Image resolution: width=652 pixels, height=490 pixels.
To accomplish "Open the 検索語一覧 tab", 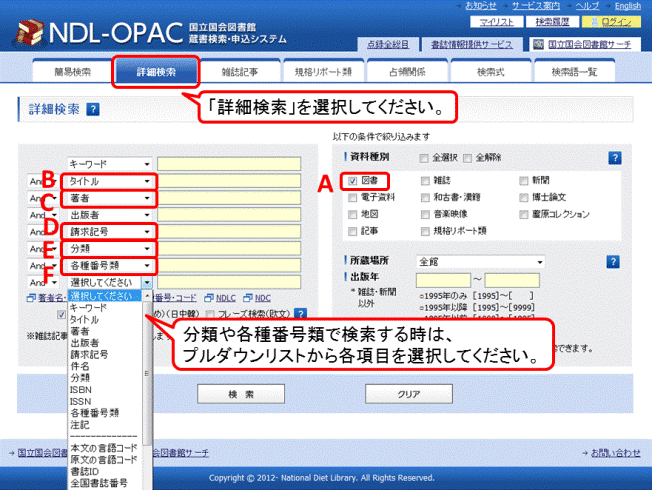I will [574, 72].
